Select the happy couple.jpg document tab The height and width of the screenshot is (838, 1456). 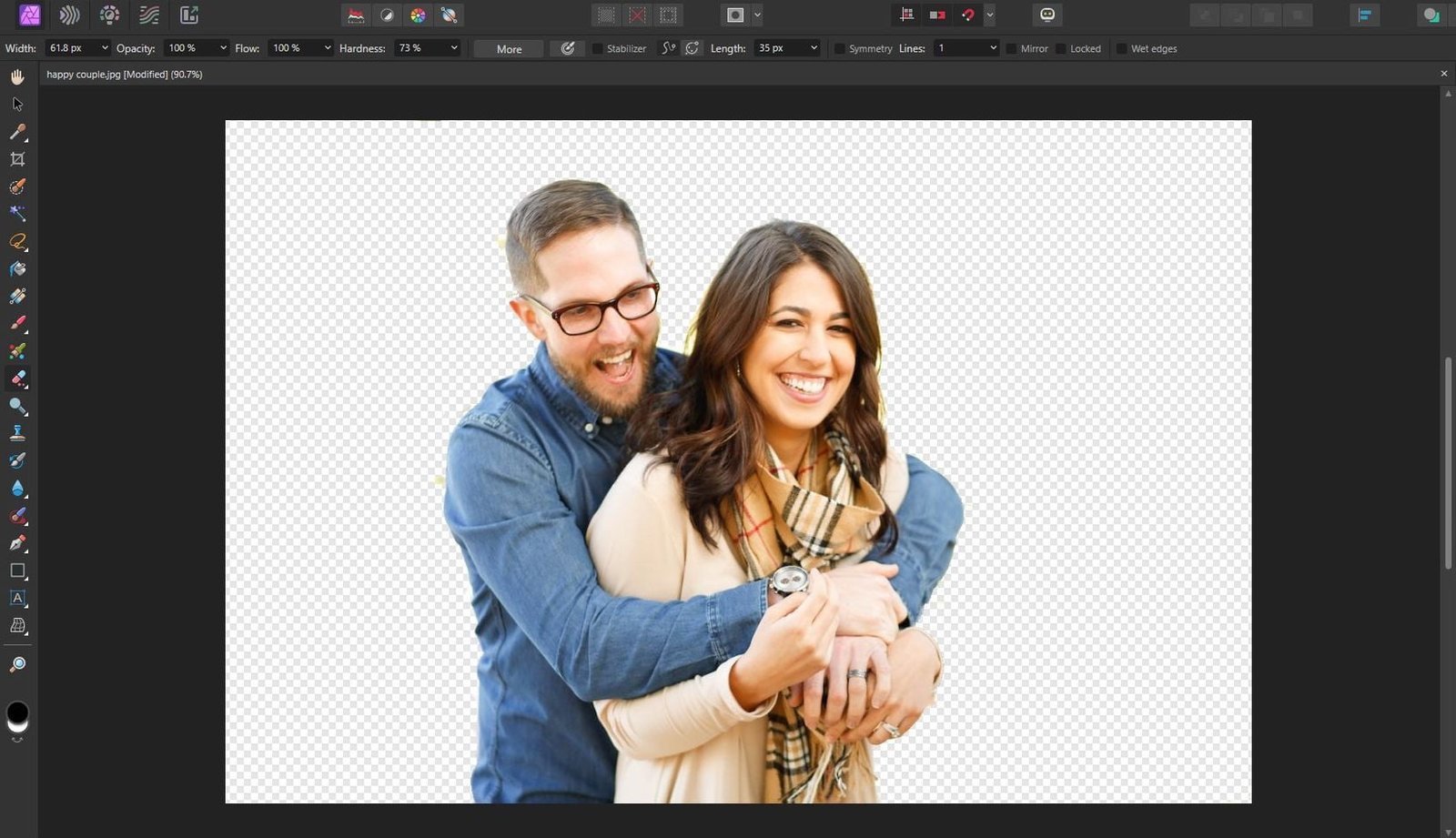(x=125, y=75)
